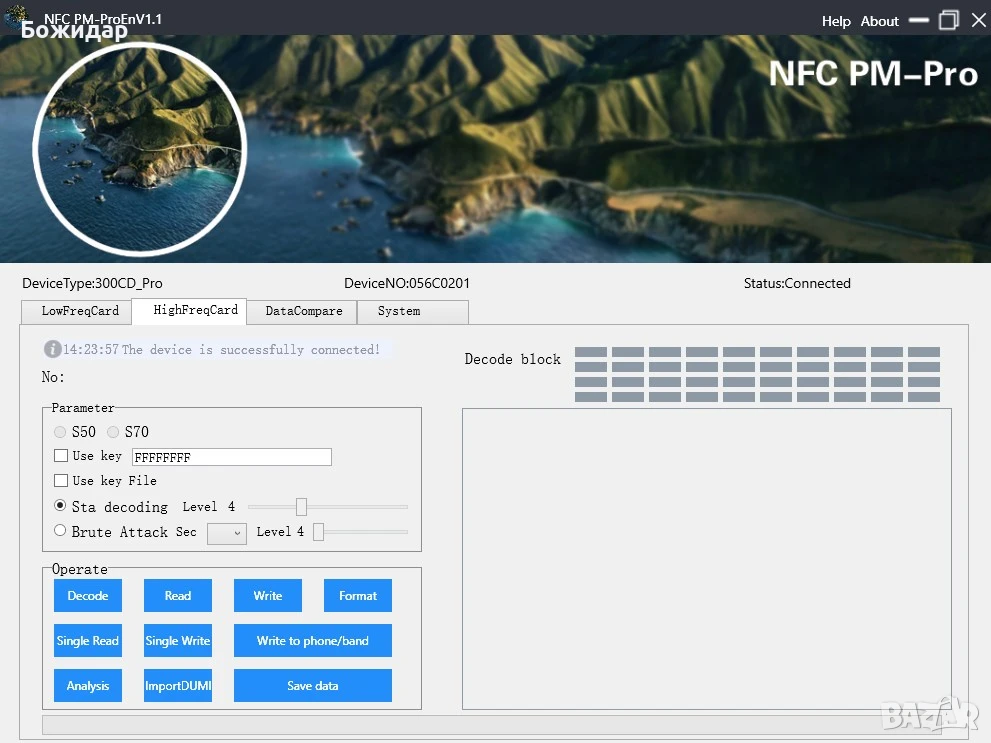The width and height of the screenshot is (991, 743).
Task: Click the Read button
Action: (x=178, y=595)
